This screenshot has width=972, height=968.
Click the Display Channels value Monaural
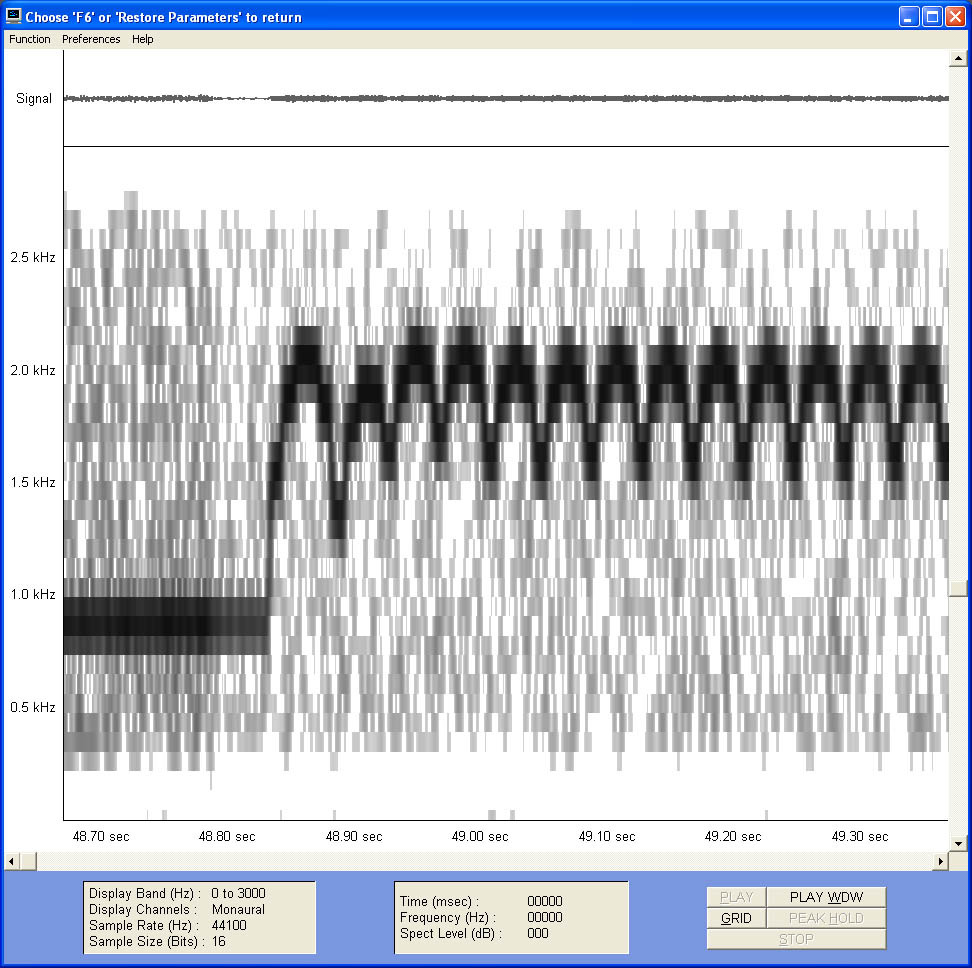click(238, 909)
